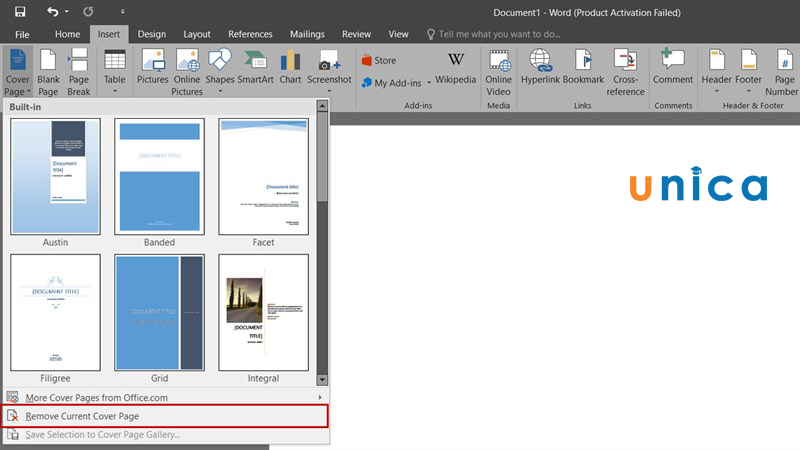Expand the My Add-ins dropdown arrow
The width and height of the screenshot is (800, 450).
pos(429,83)
